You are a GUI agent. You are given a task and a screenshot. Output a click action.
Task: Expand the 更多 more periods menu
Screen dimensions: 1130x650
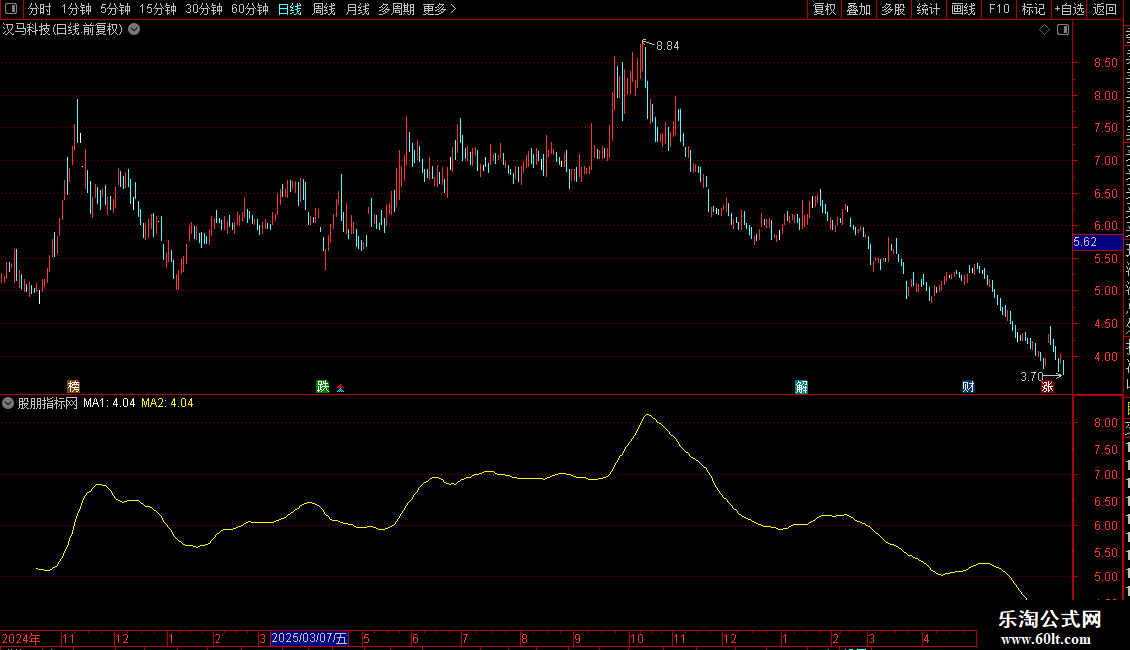point(440,9)
